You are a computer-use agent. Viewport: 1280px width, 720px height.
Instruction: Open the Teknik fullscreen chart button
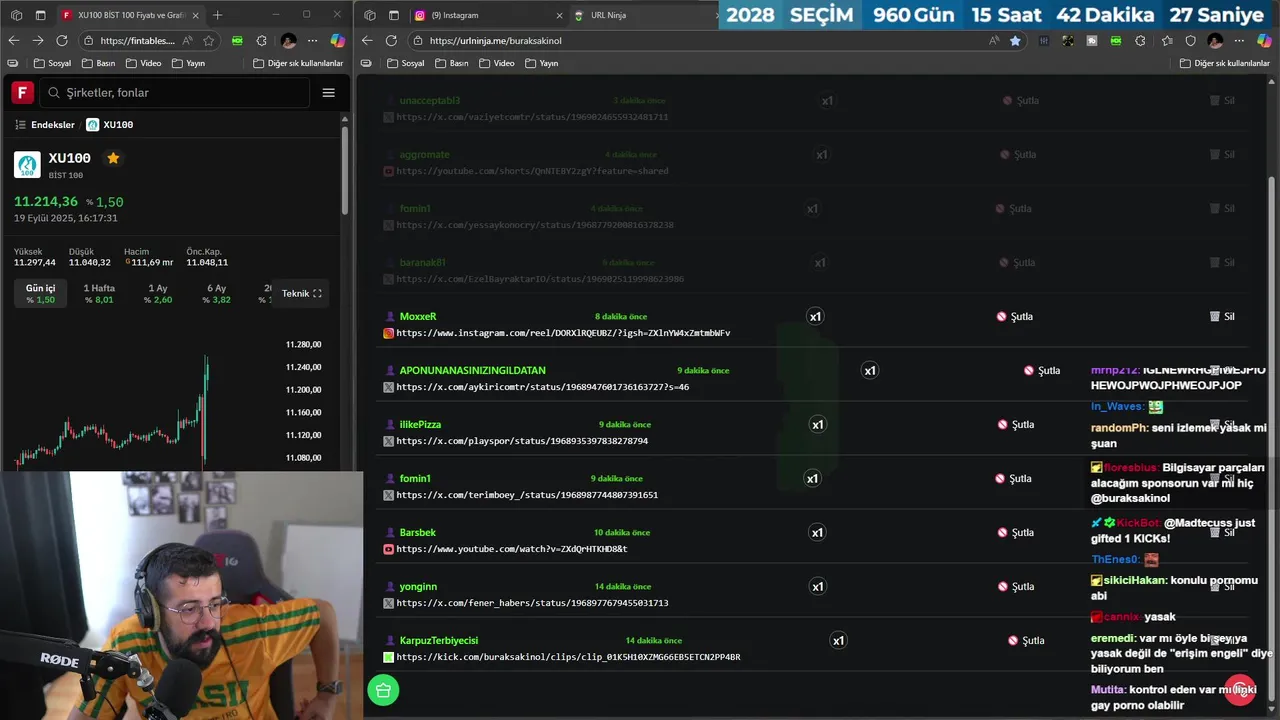(301, 294)
